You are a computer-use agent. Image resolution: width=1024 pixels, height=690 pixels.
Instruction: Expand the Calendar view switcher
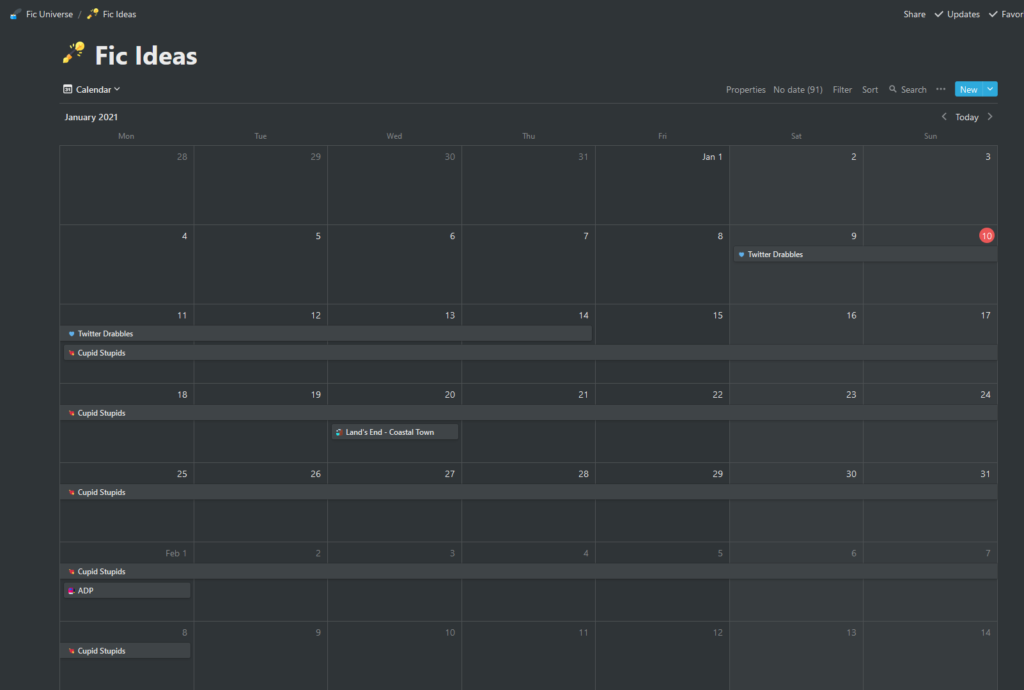point(91,89)
